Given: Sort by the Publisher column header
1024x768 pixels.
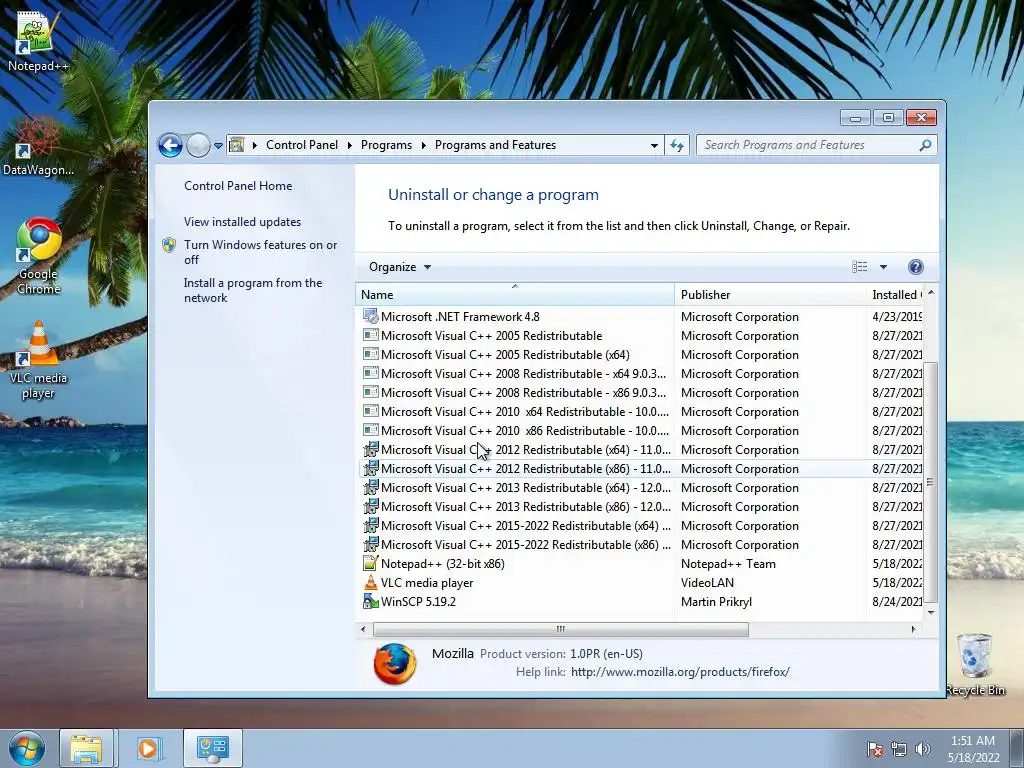Looking at the screenshot, I should (x=770, y=295).
